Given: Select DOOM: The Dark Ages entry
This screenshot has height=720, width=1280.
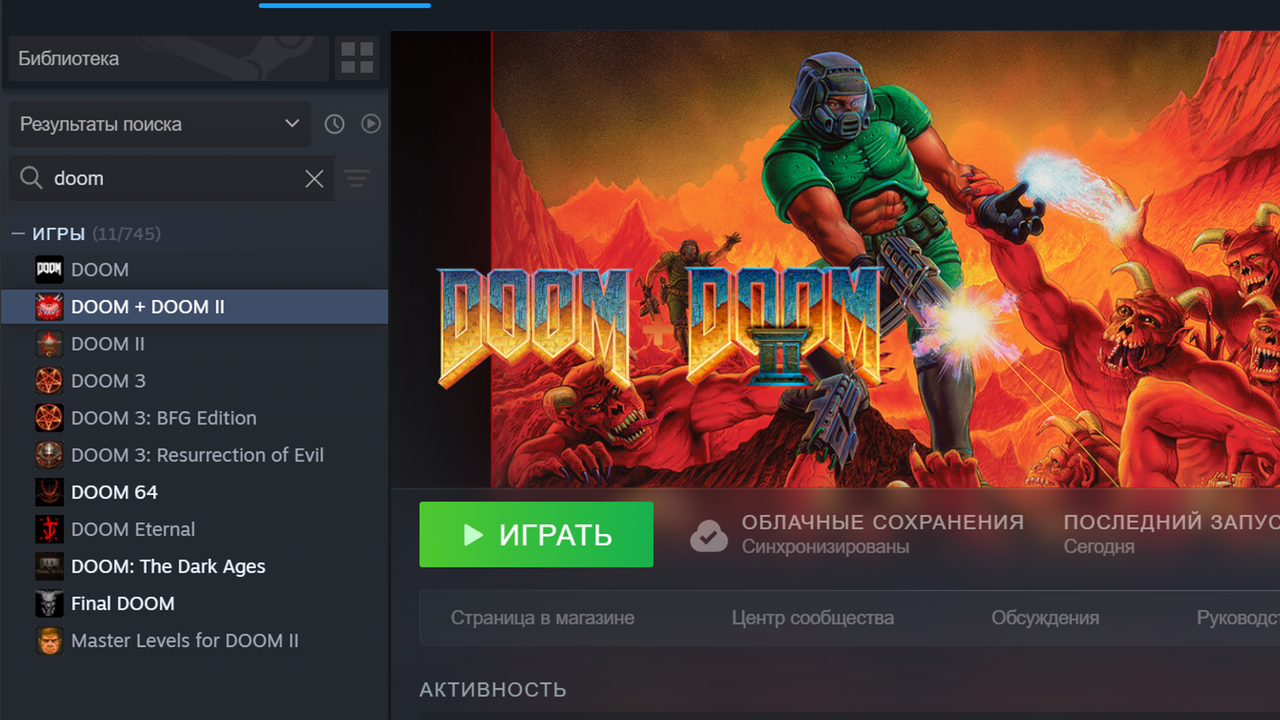Looking at the screenshot, I should 194,566.
